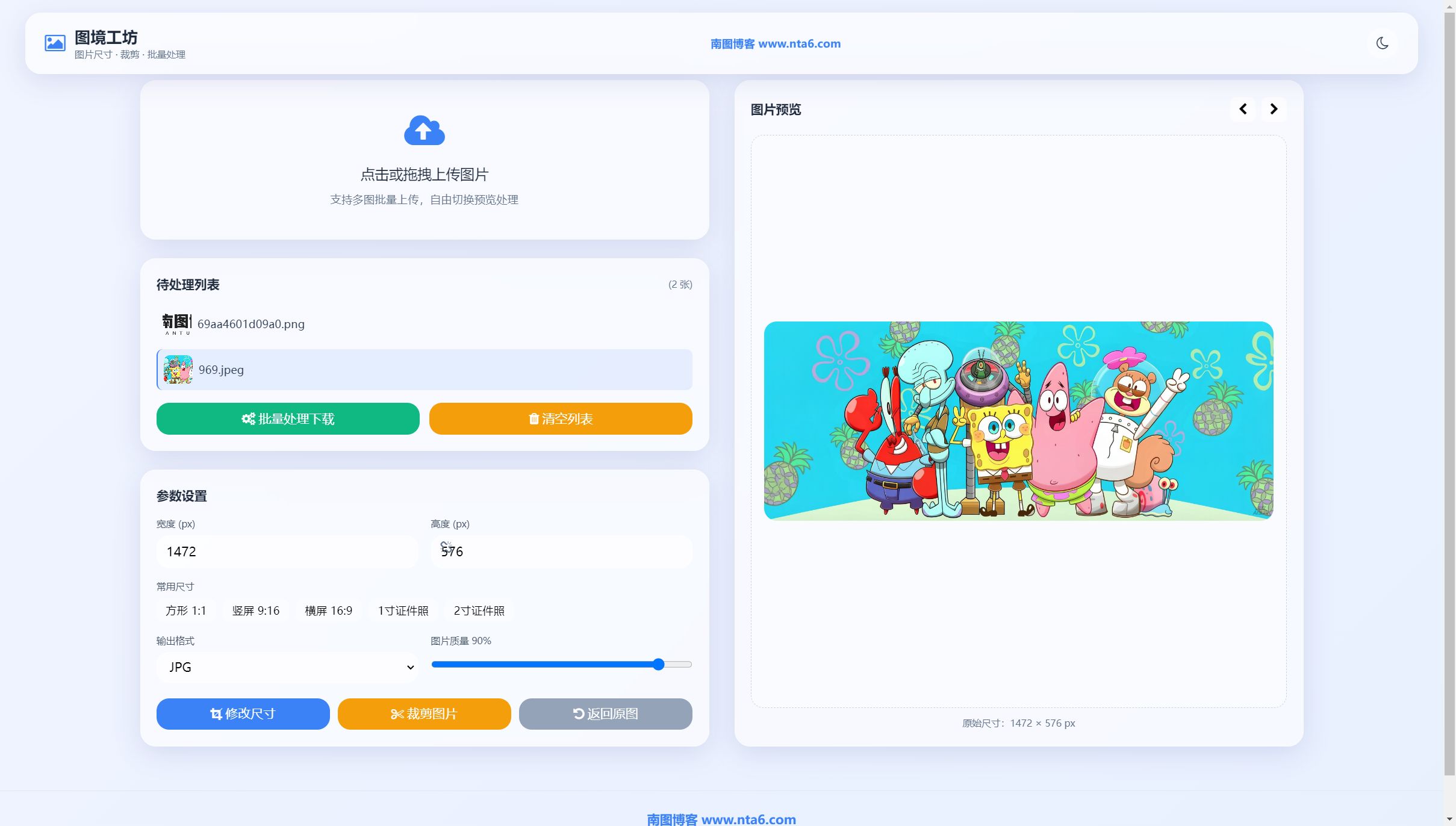Click the 点击或拖拽上传图片 upload area text
This screenshot has width=1456, height=826.
pyautogui.click(x=424, y=175)
